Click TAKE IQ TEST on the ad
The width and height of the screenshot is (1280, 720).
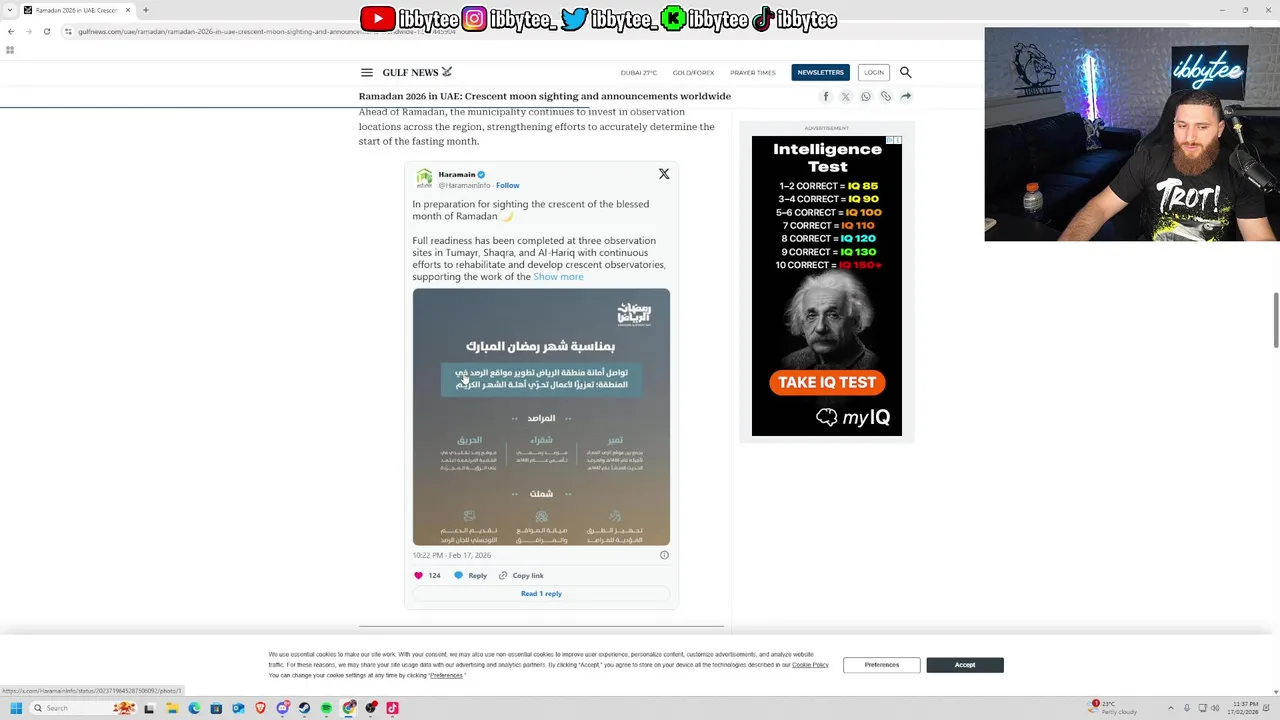click(826, 382)
